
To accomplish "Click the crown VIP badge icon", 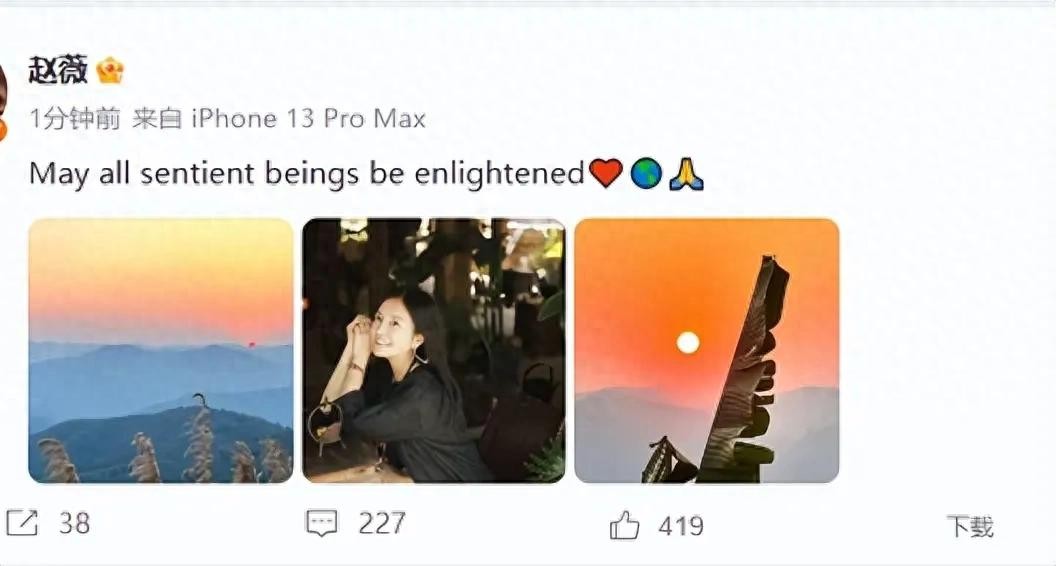I will tap(110, 70).
